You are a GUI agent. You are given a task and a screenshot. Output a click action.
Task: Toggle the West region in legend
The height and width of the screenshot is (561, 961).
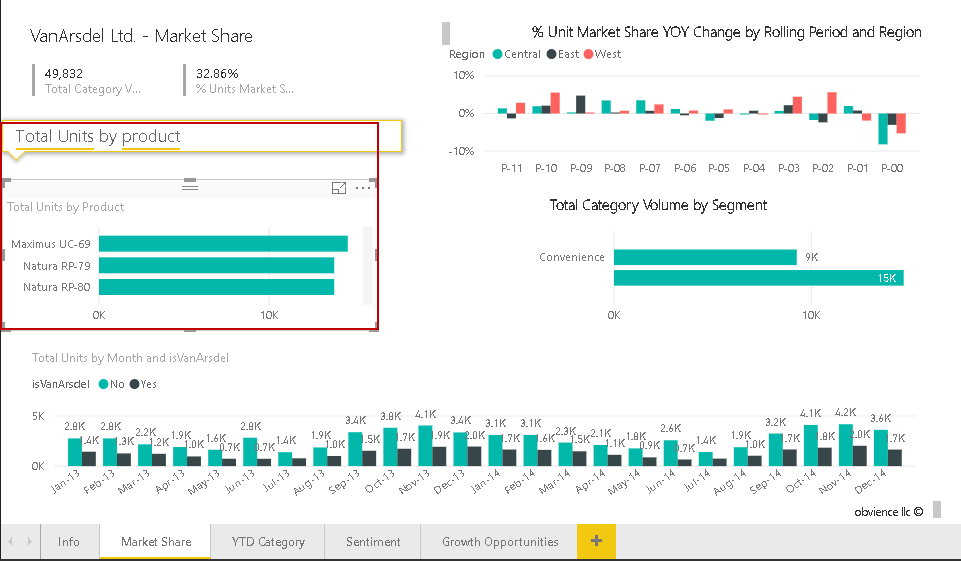pyautogui.click(x=589, y=54)
